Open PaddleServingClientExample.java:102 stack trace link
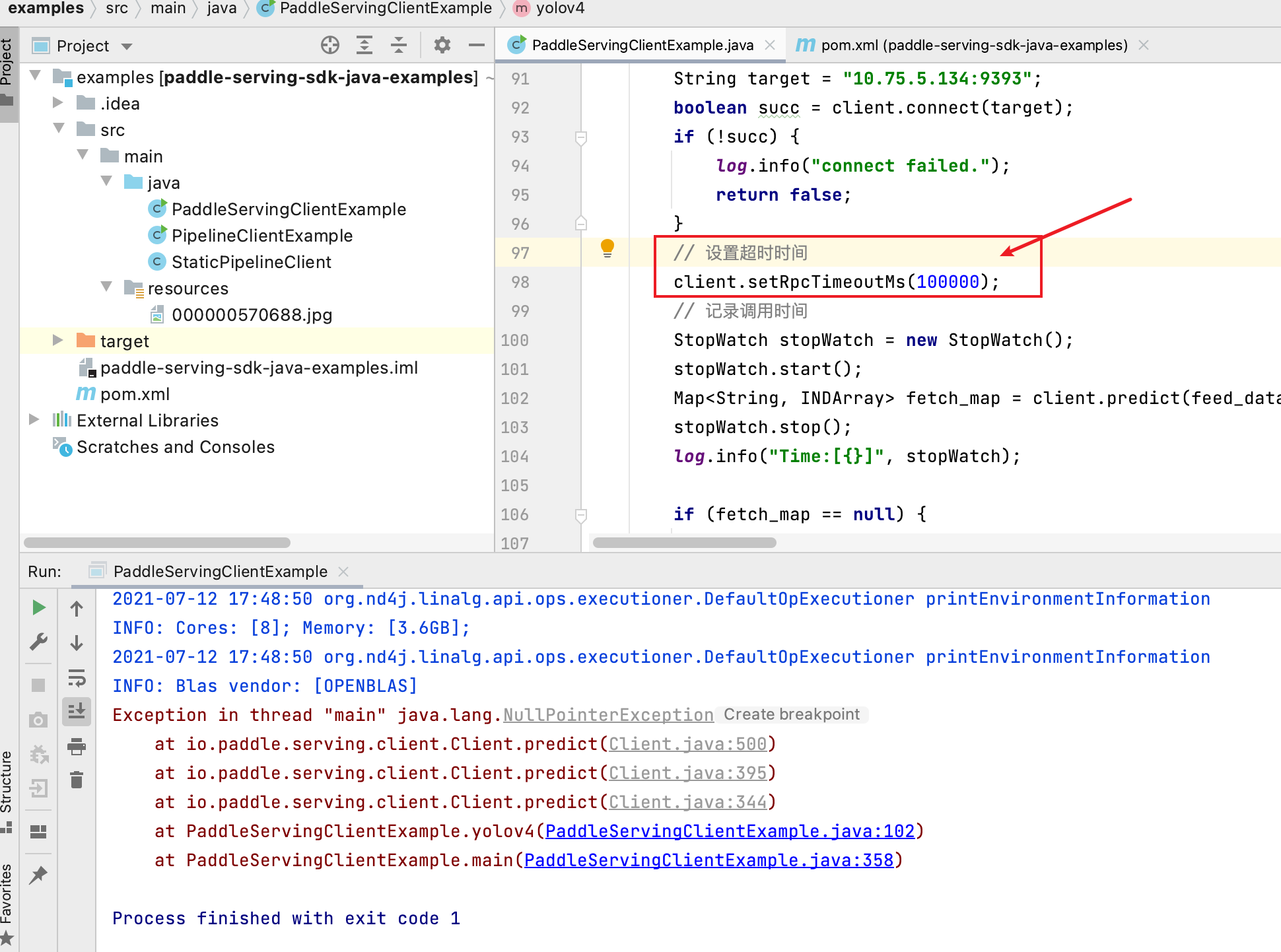The image size is (1281, 952). click(x=730, y=831)
